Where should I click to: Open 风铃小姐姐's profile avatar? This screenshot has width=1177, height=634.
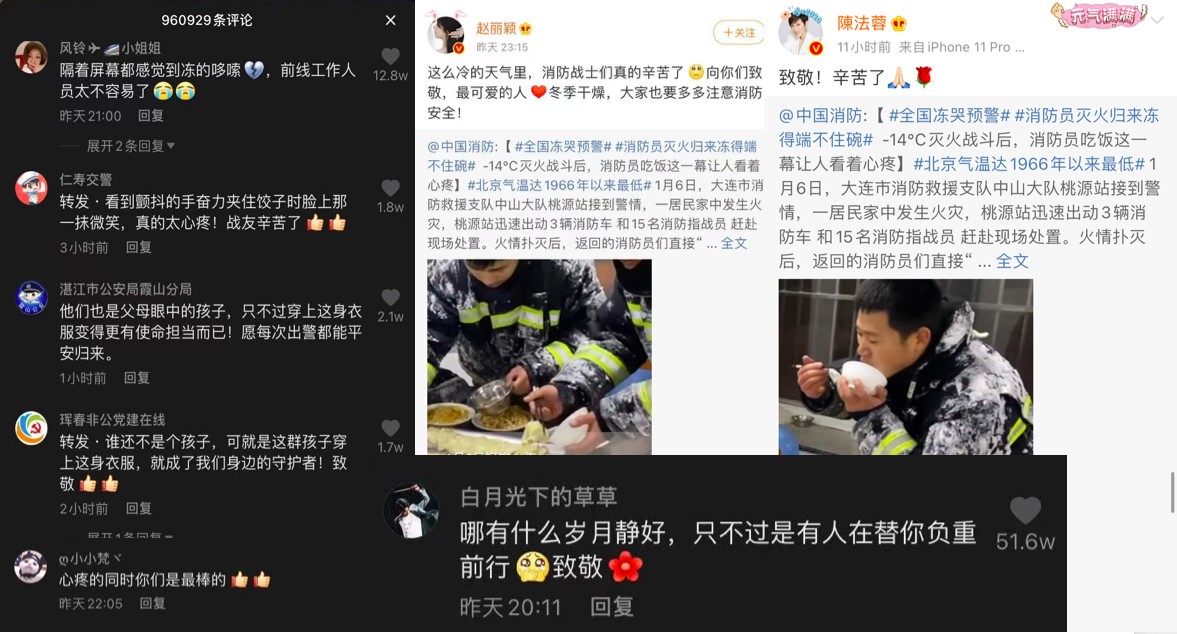pos(32,57)
